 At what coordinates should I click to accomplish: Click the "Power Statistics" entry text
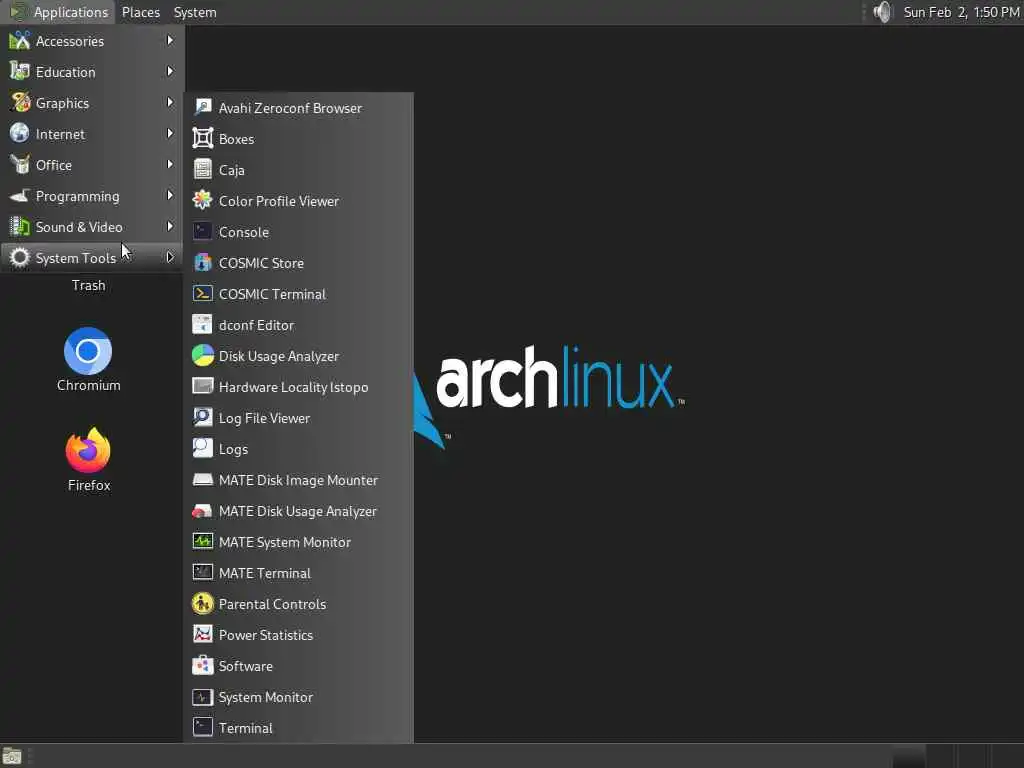click(x=266, y=635)
